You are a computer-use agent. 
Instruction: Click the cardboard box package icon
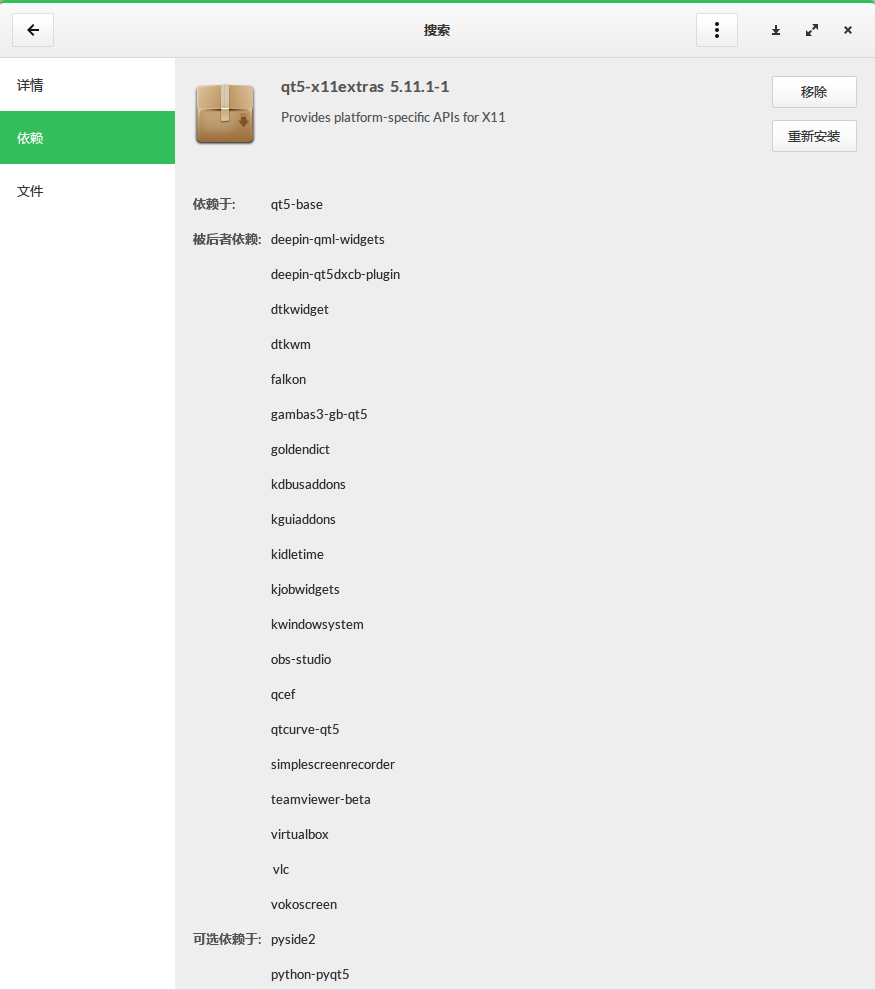[225, 114]
